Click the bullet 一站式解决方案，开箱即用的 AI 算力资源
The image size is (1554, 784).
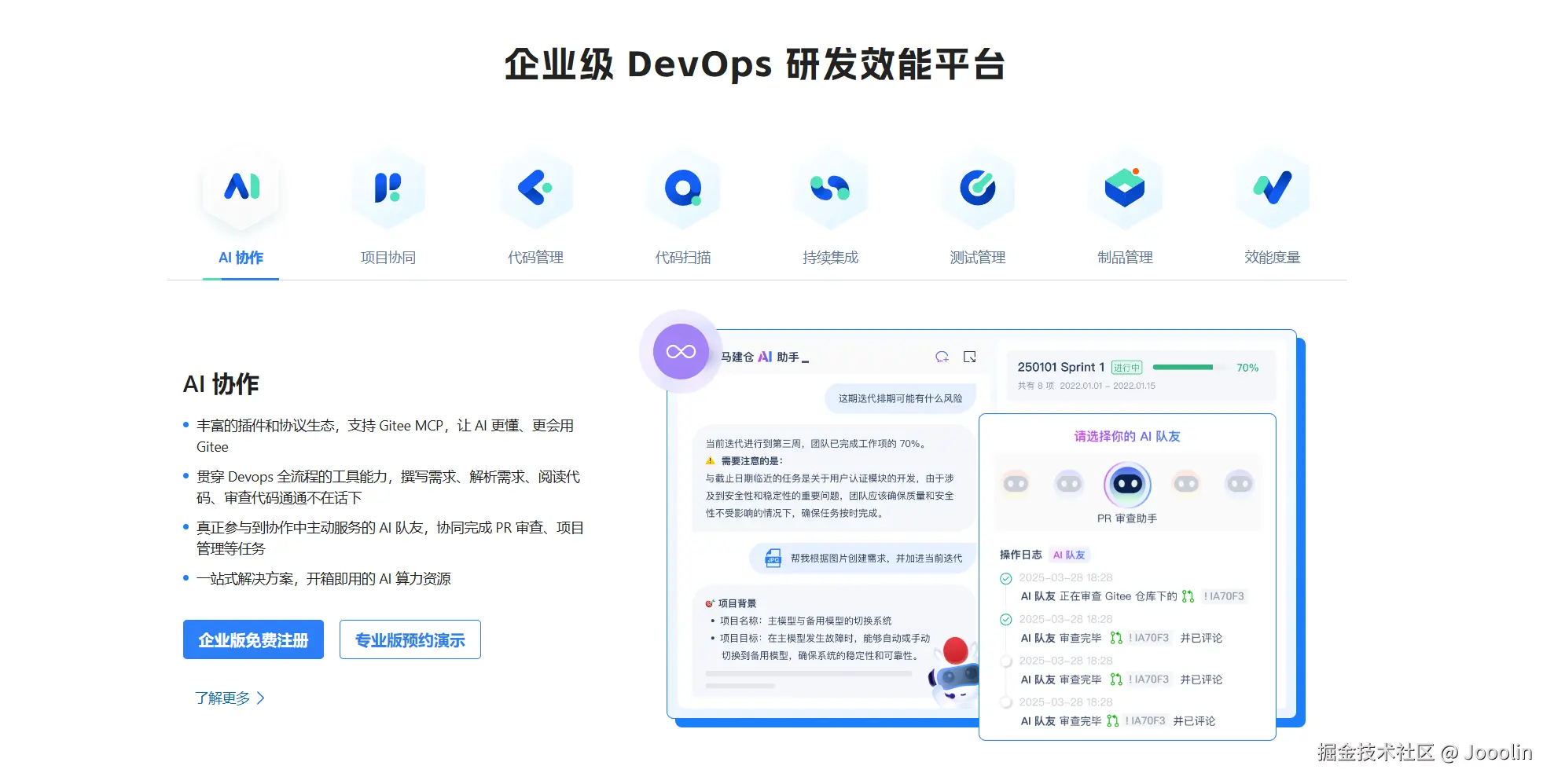[324, 579]
